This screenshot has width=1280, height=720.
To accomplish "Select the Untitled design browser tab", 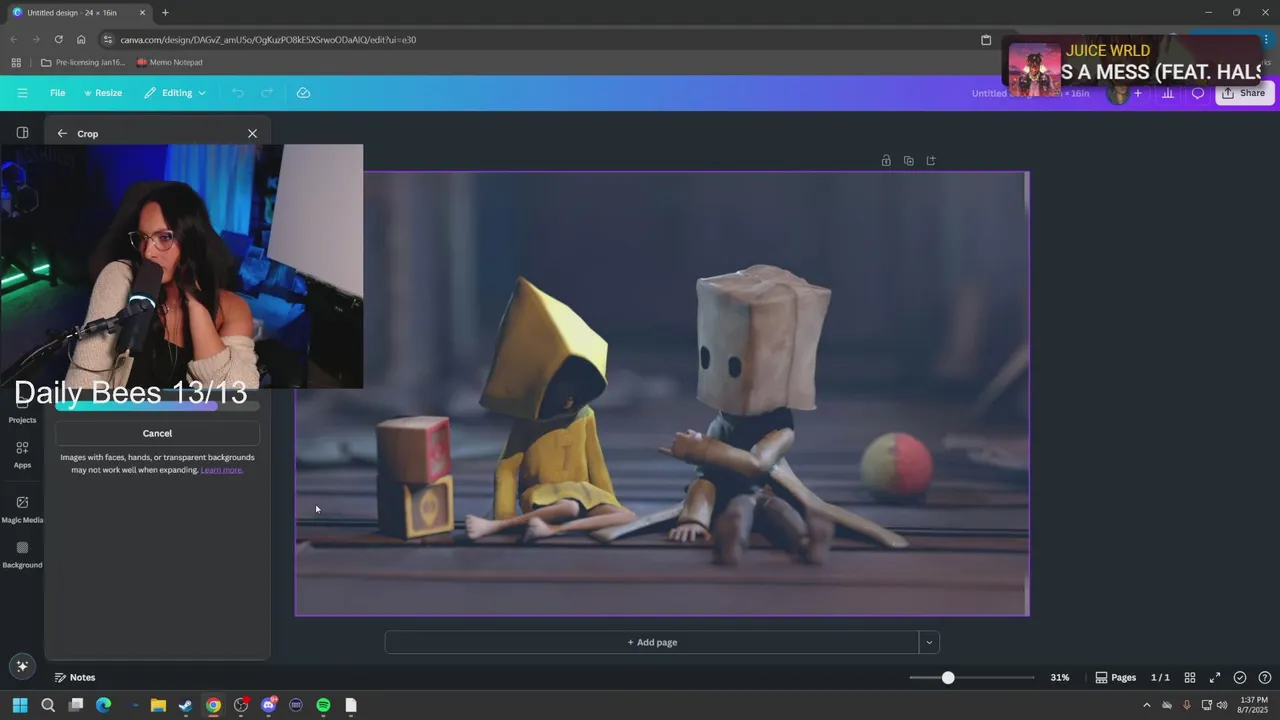I will click(x=76, y=13).
